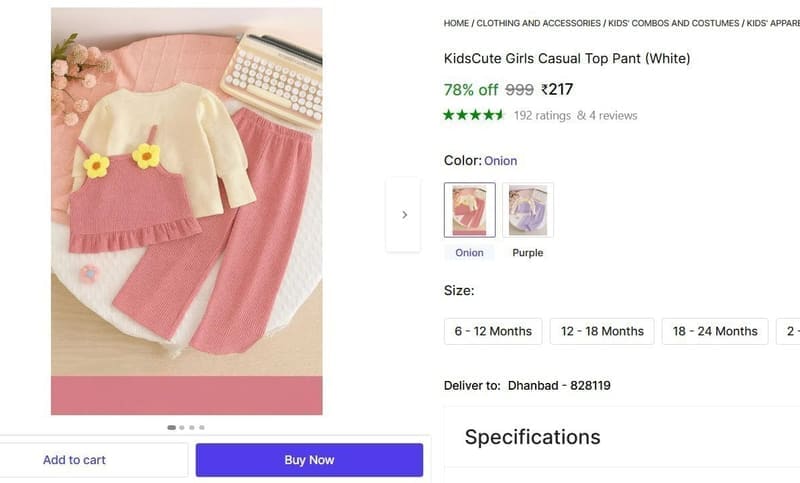Click the Add to cart button
Screen dimensions: 800x483
coord(74,460)
